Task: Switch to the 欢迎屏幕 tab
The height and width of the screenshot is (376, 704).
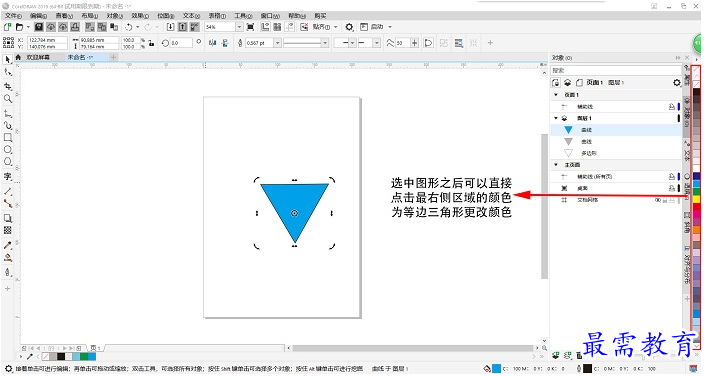Action: (38, 58)
